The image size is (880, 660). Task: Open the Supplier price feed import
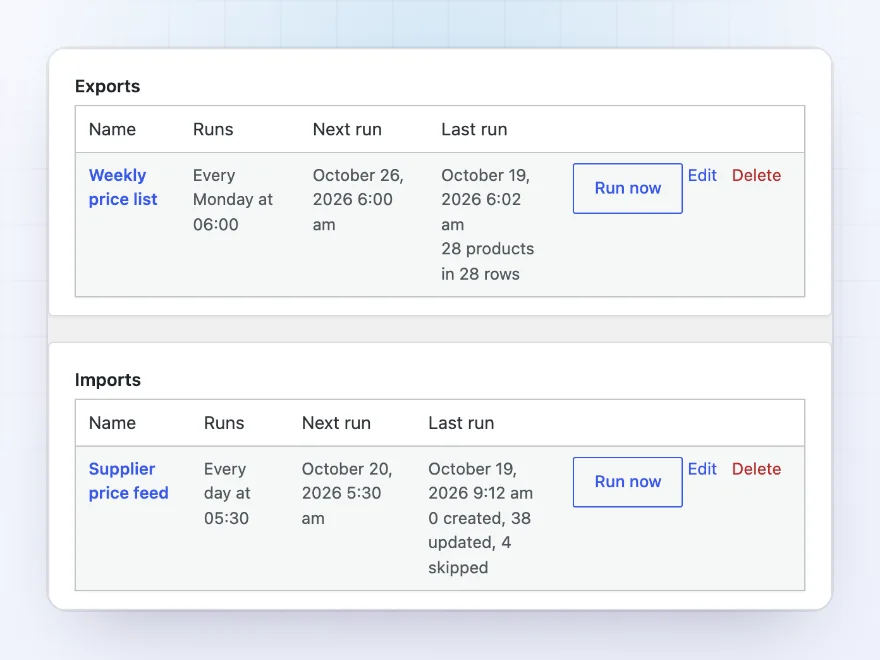tap(129, 481)
